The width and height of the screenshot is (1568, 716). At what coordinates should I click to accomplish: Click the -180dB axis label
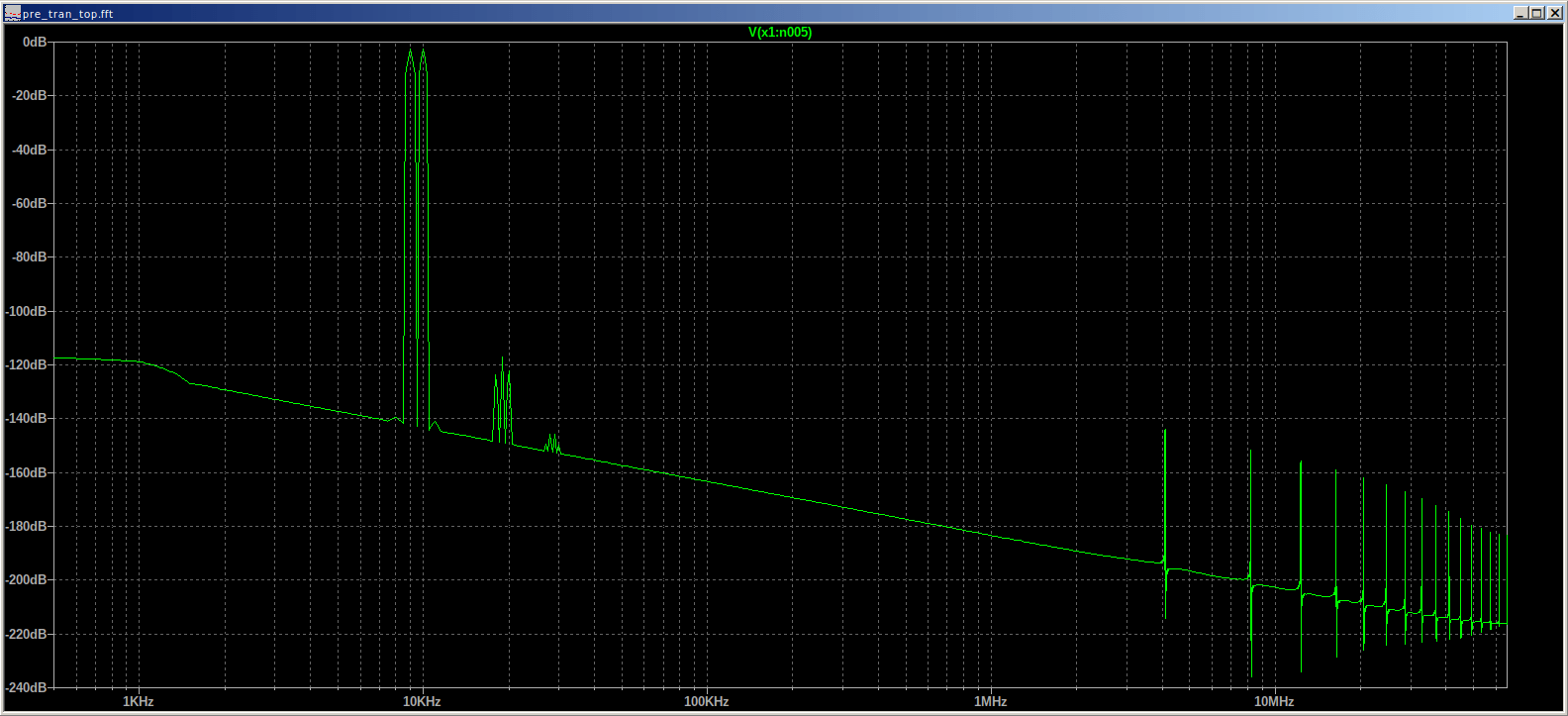pos(26,526)
